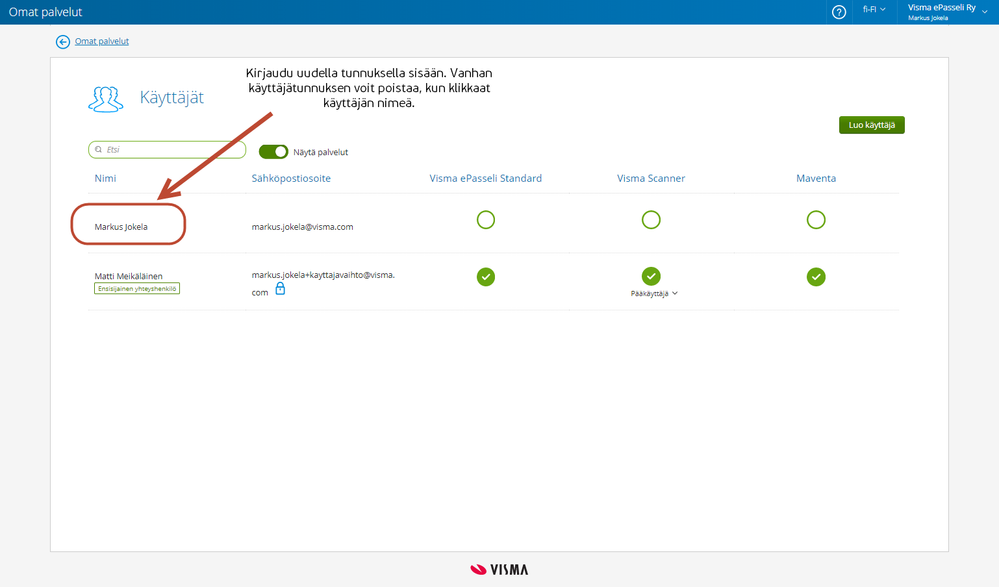The image size is (999, 587).
Task: Open the fi-FI language dropdown
Action: tap(874, 10)
